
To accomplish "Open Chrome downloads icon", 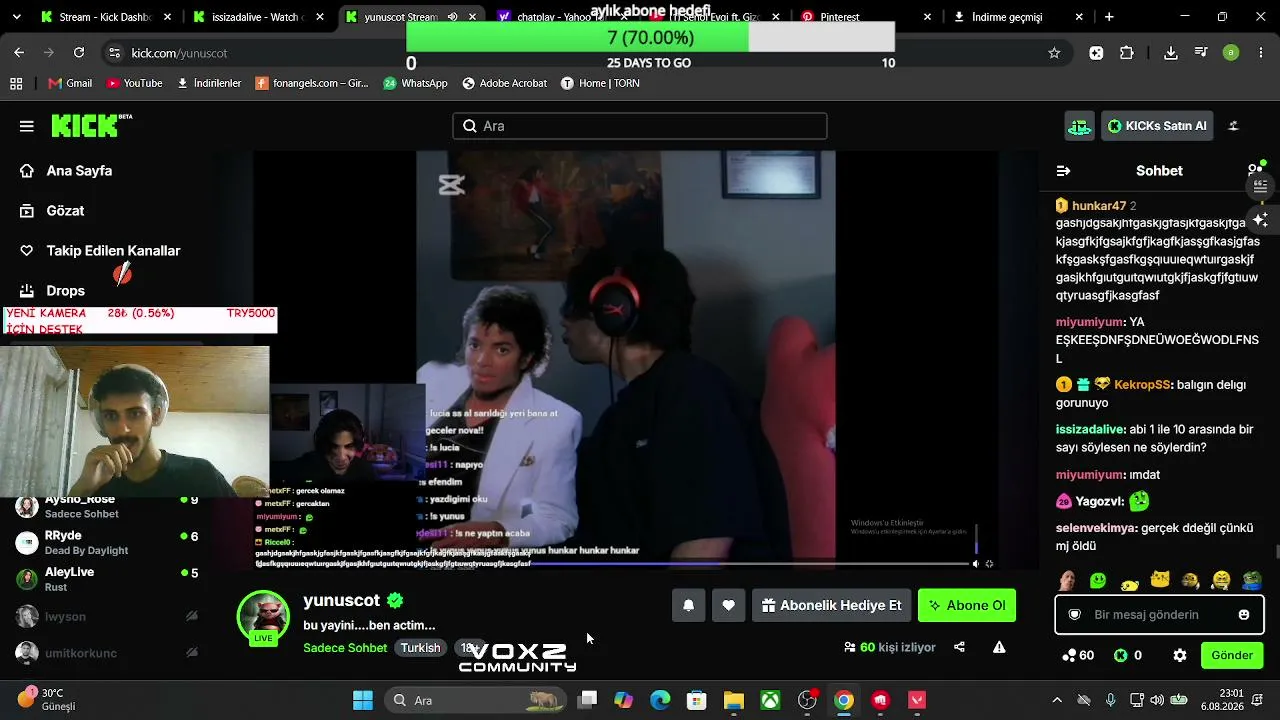I will coord(1171,53).
